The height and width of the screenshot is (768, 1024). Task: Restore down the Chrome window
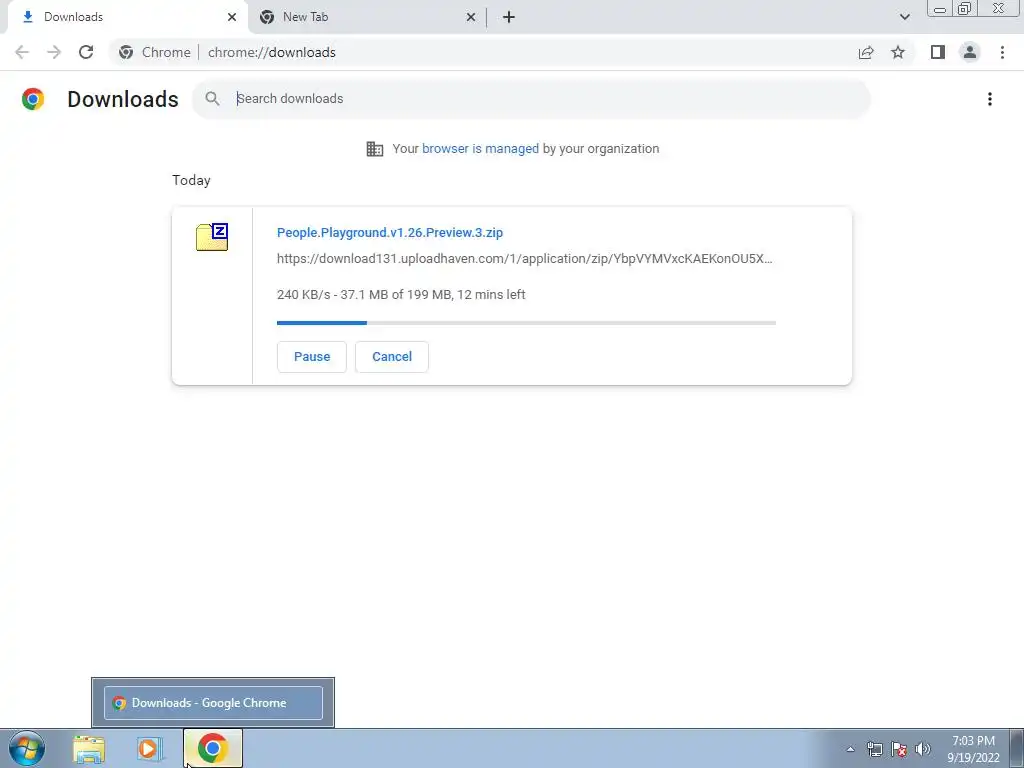[964, 8]
